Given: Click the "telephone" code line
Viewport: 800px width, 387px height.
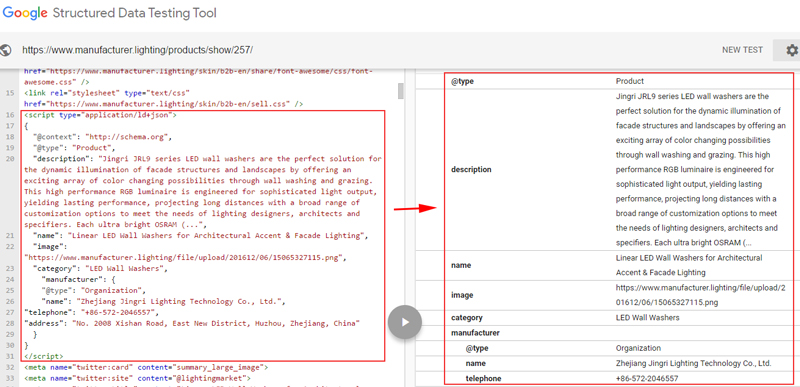Looking at the screenshot, I should coord(91,312).
